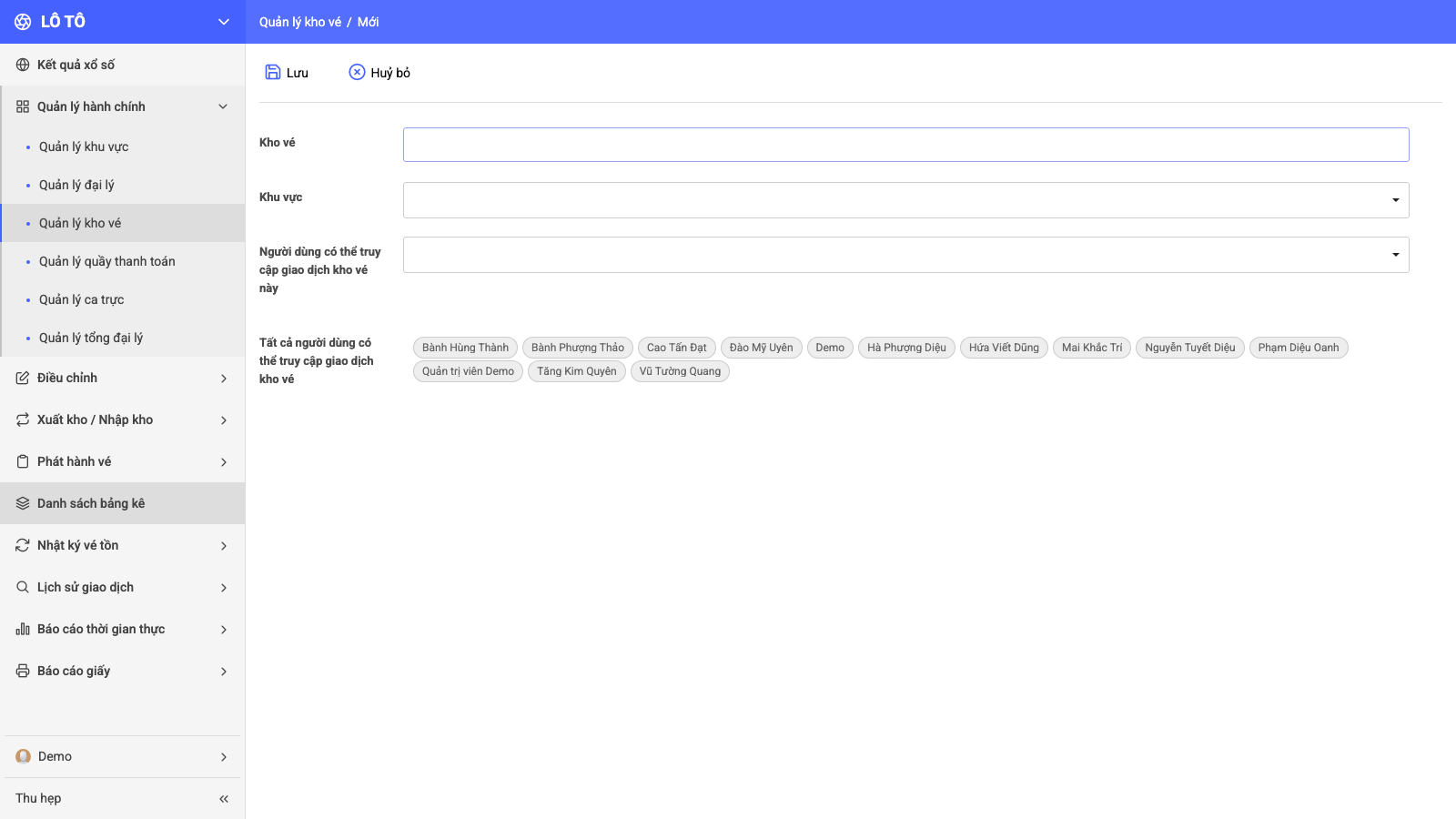Click the Danh sách bảng kê layers icon

[23, 503]
